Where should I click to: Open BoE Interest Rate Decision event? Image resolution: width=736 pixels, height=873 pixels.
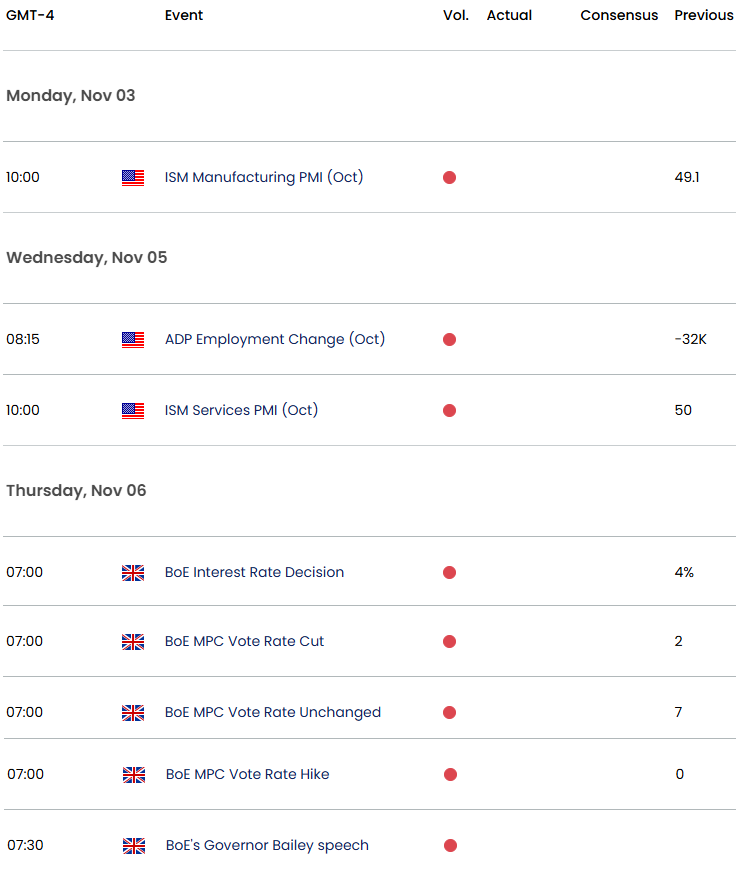click(x=254, y=572)
